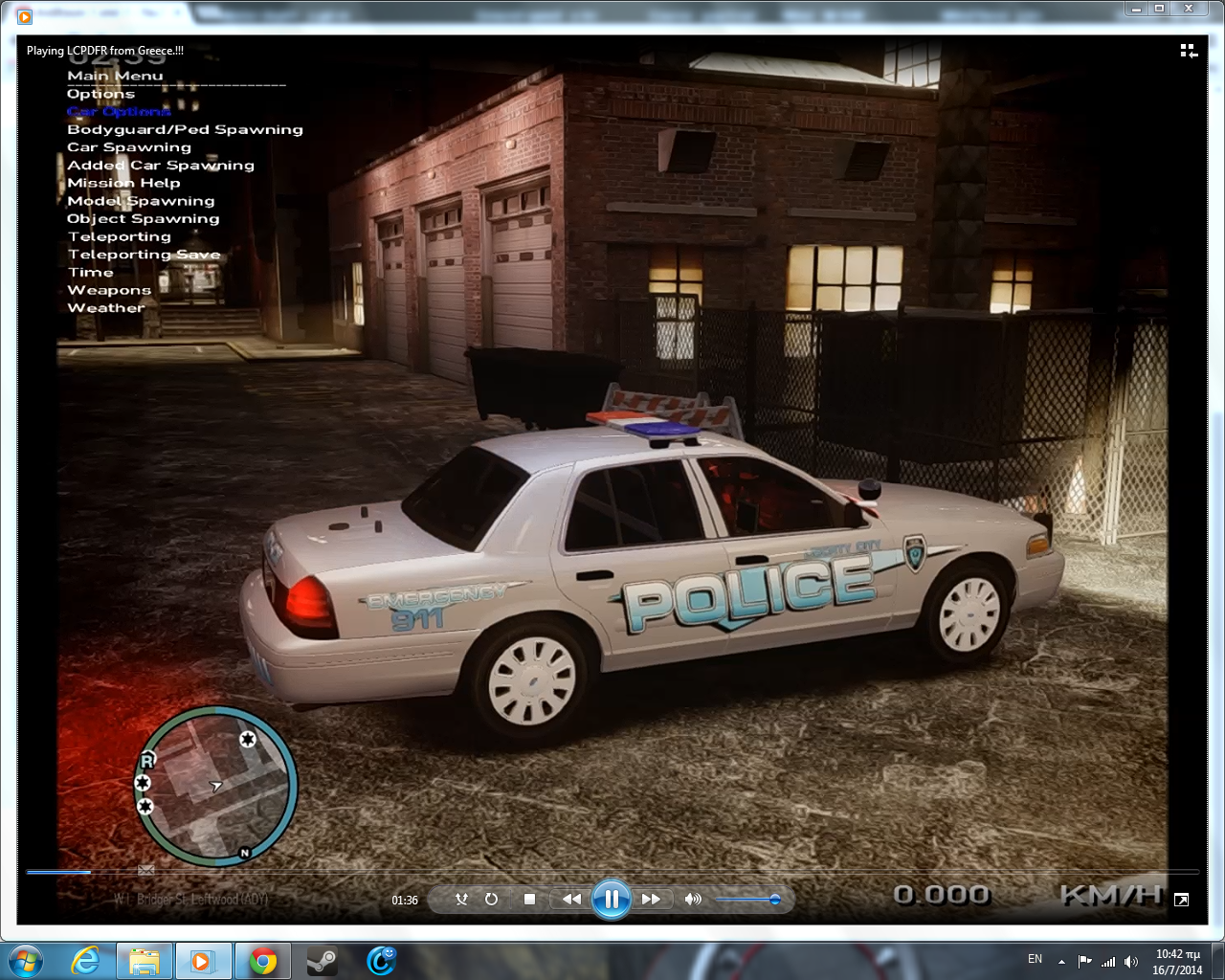This screenshot has width=1225, height=980.
Task: Stop video playback
Action: coord(529,900)
